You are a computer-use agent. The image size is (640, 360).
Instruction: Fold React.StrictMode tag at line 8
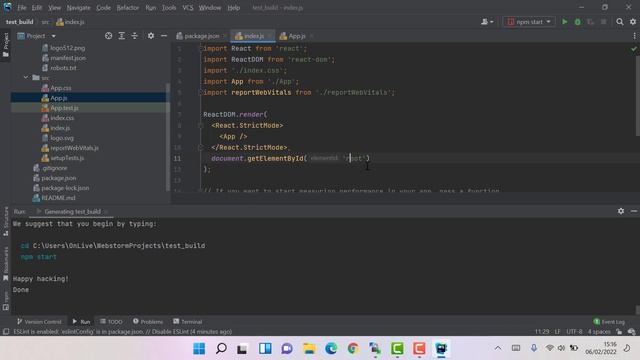coord(200,125)
